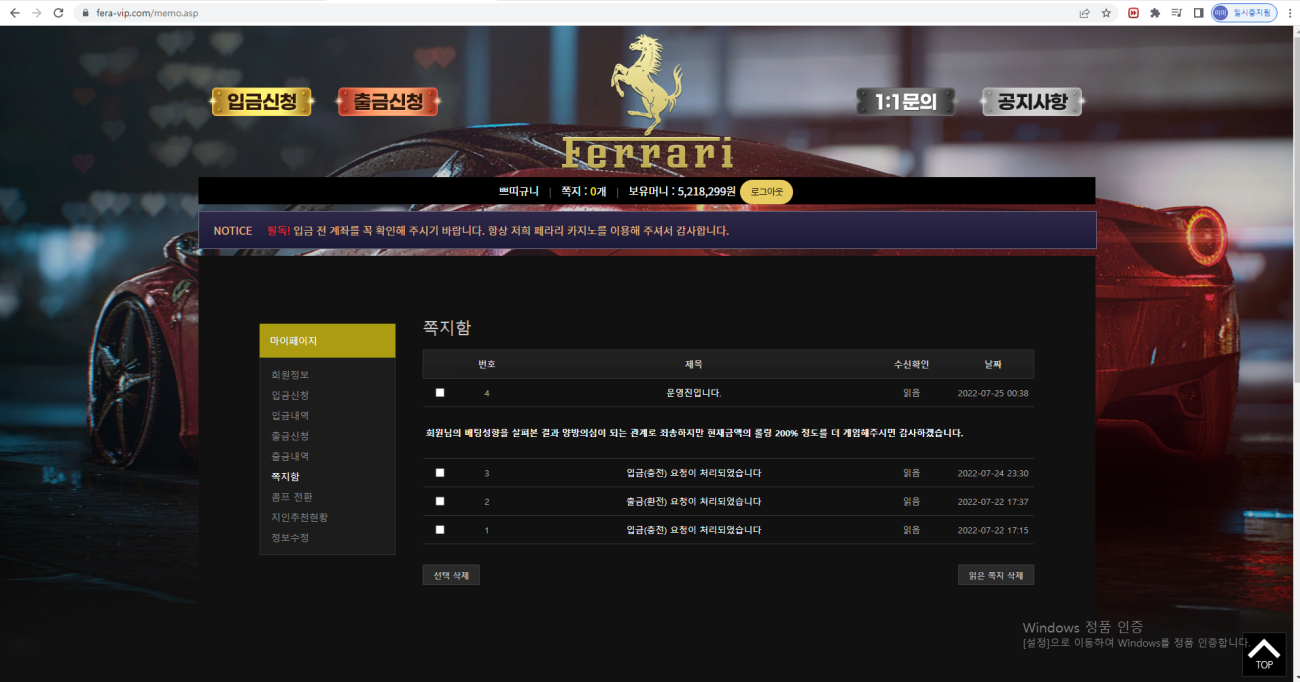This screenshot has width=1300, height=682.
Task: Open 출금신청 in the My Page sidebar
Action: 290,436
